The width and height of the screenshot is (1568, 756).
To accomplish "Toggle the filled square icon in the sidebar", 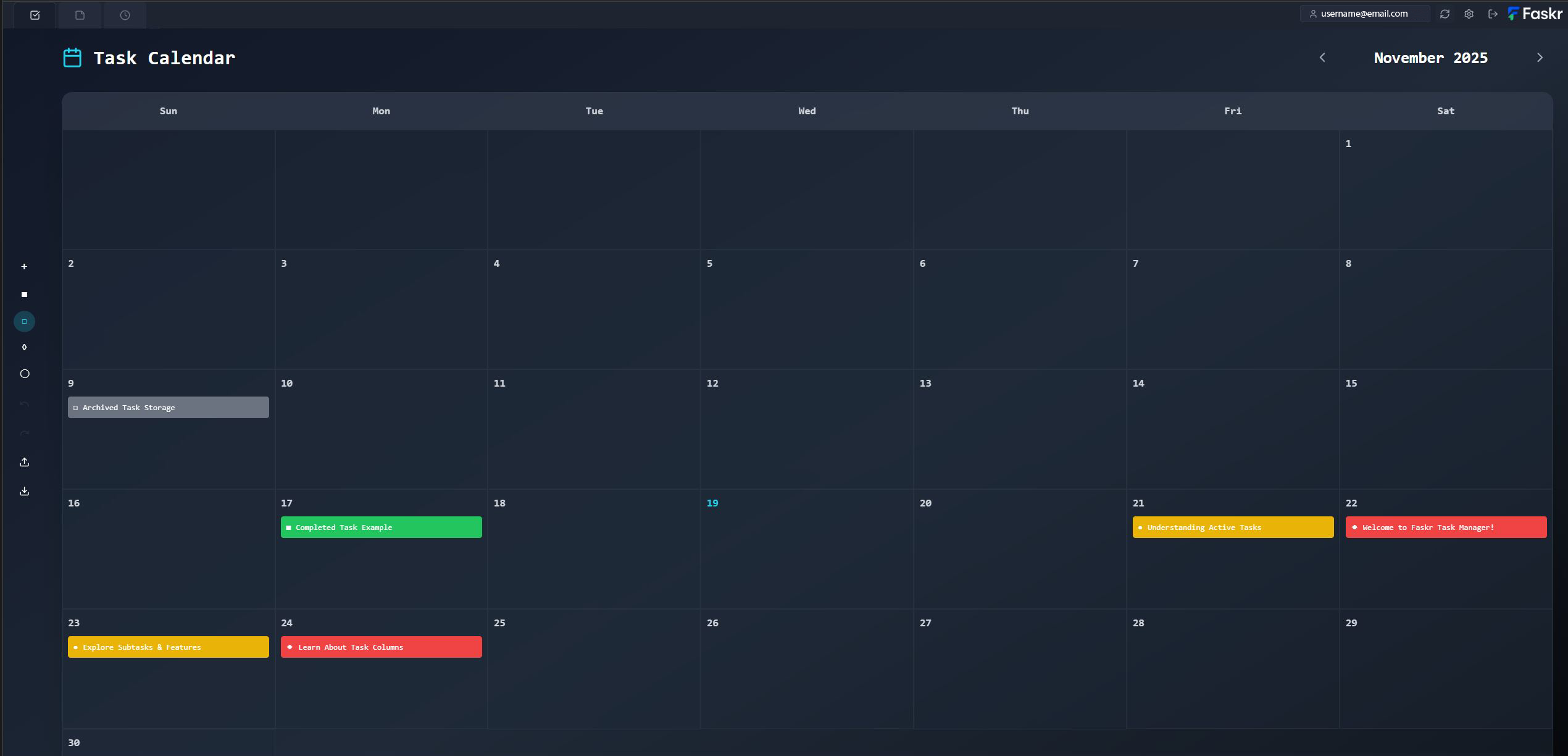I will (x=24, y=294).
